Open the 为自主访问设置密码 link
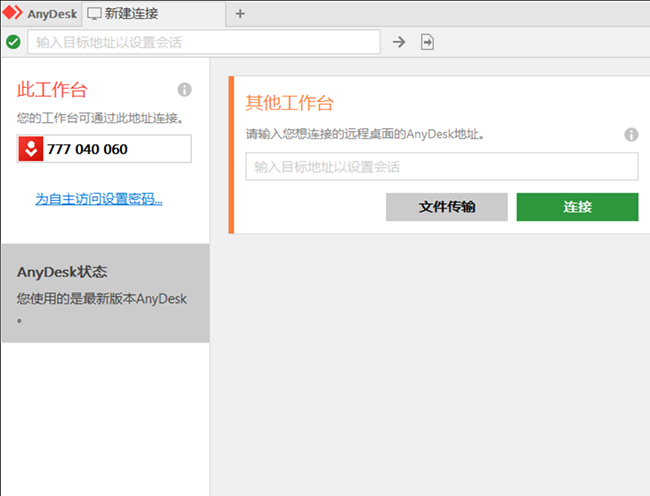The height and width of the screenshot is (496, 650). click(99, 199)
